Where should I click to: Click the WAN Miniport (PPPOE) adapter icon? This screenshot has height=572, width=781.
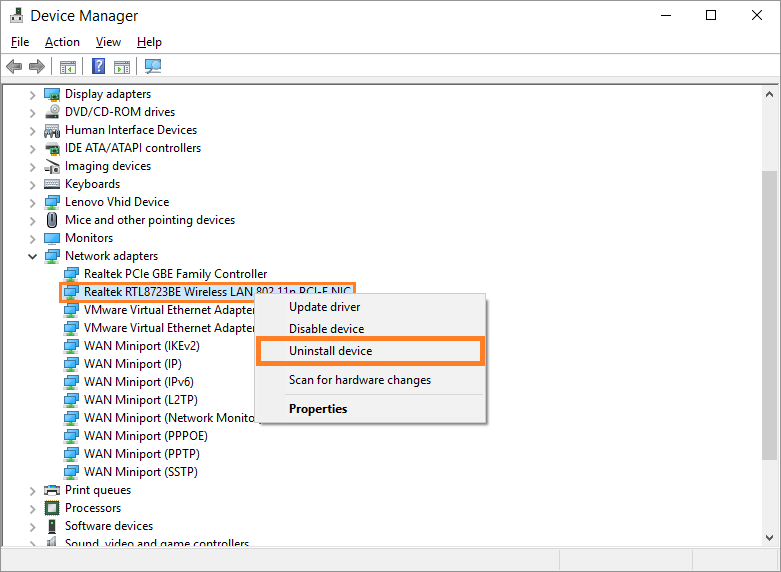pos(71,436)
